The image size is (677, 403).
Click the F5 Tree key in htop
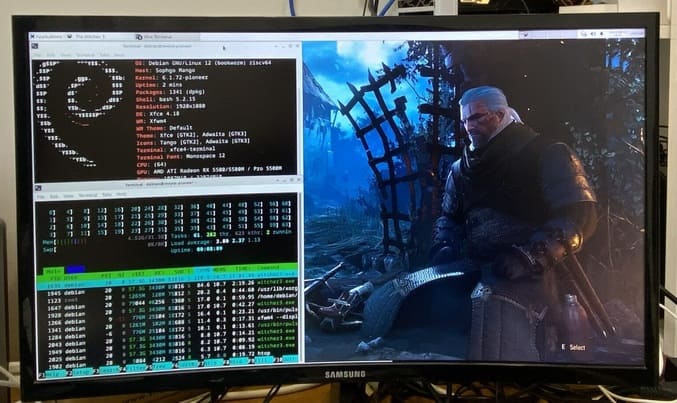click(x=161, y=366)
